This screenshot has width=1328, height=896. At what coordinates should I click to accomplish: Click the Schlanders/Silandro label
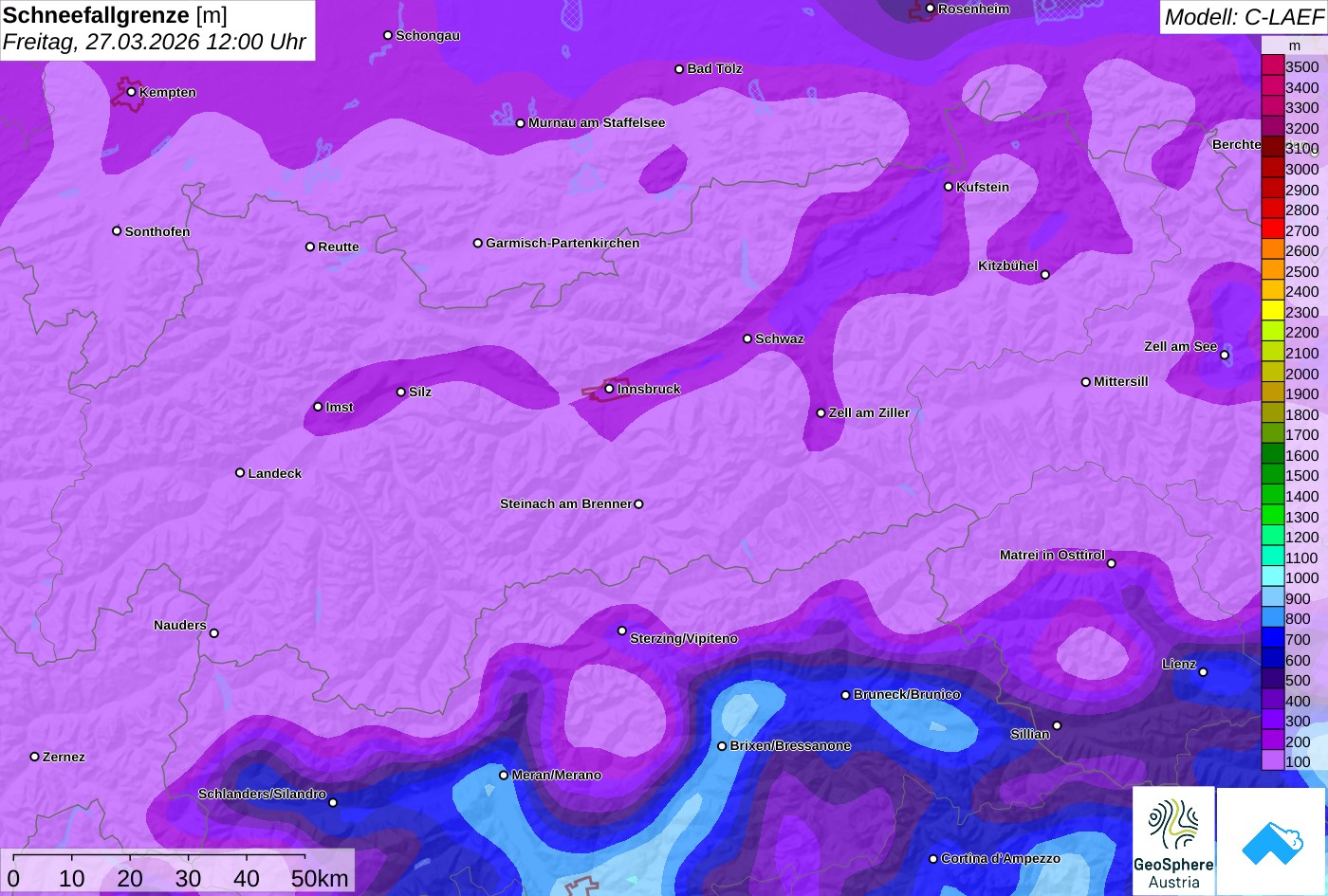click(x=262, y=794)
